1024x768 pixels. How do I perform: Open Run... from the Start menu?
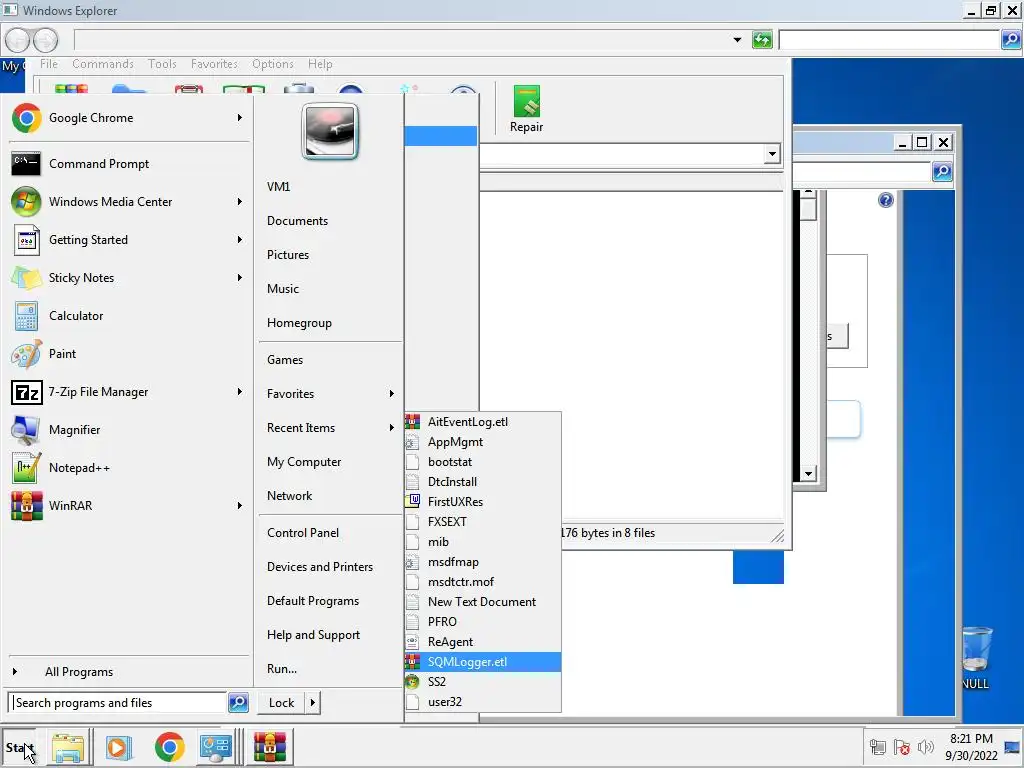pos(282,669)
